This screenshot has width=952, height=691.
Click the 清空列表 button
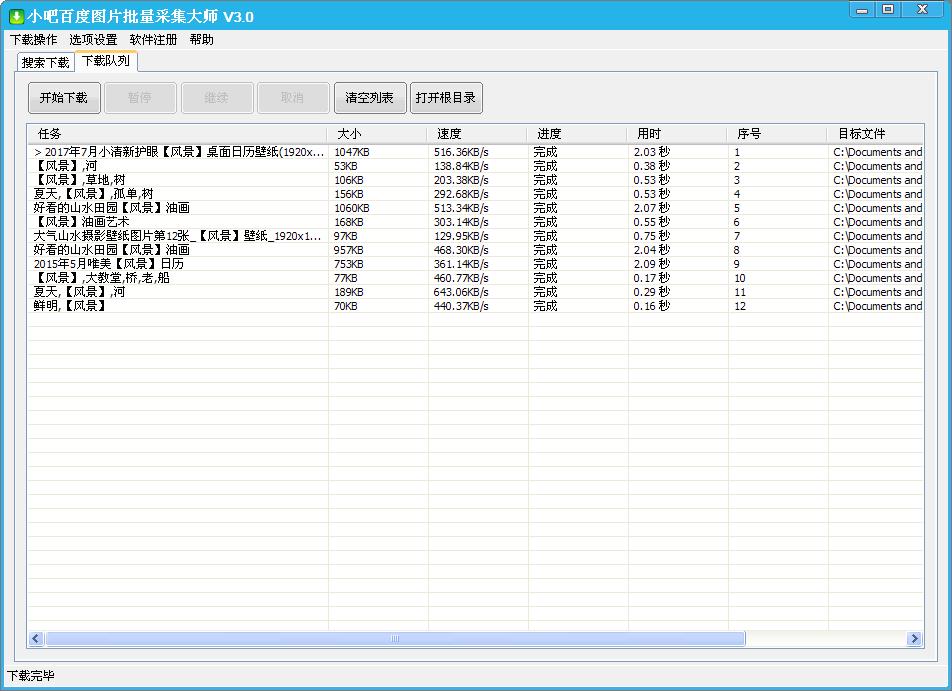pos(370,98)
